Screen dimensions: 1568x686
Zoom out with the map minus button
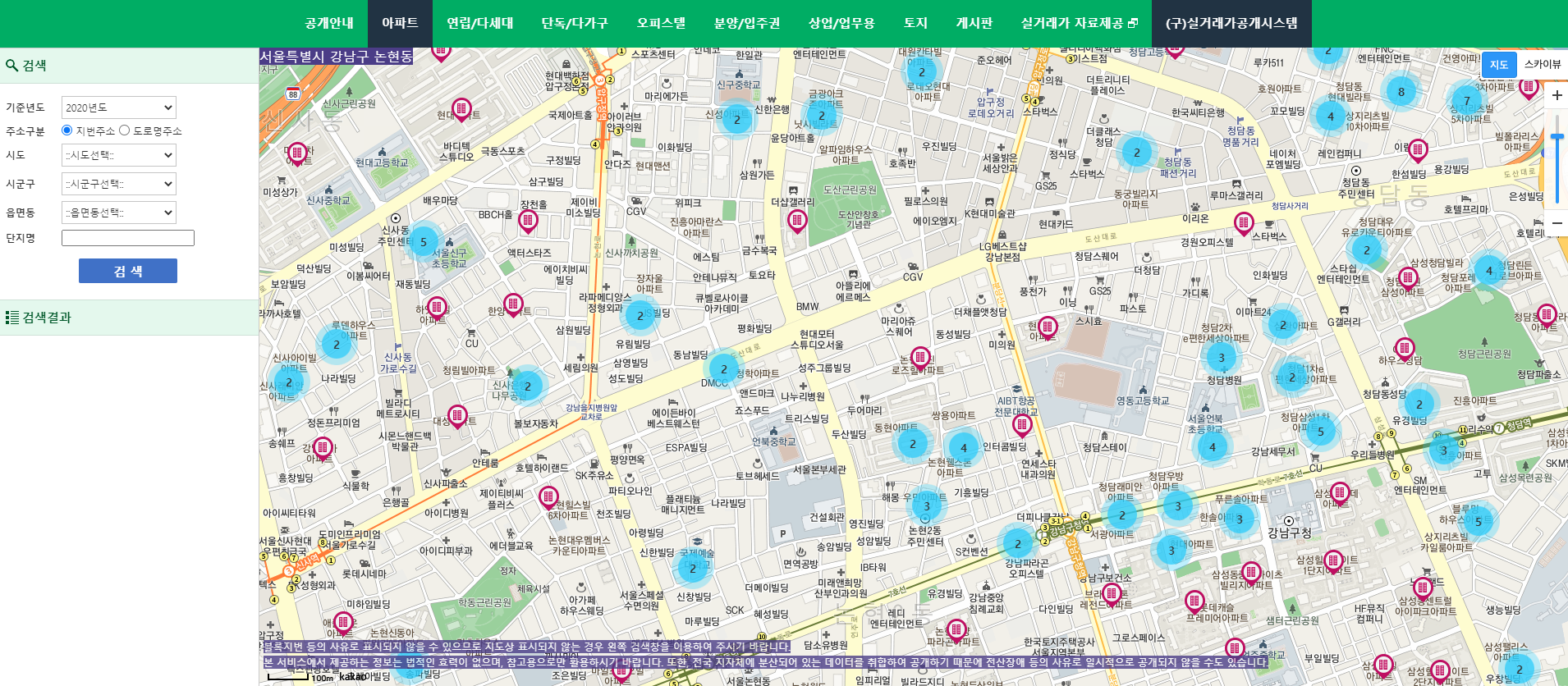click(1557, 222)
